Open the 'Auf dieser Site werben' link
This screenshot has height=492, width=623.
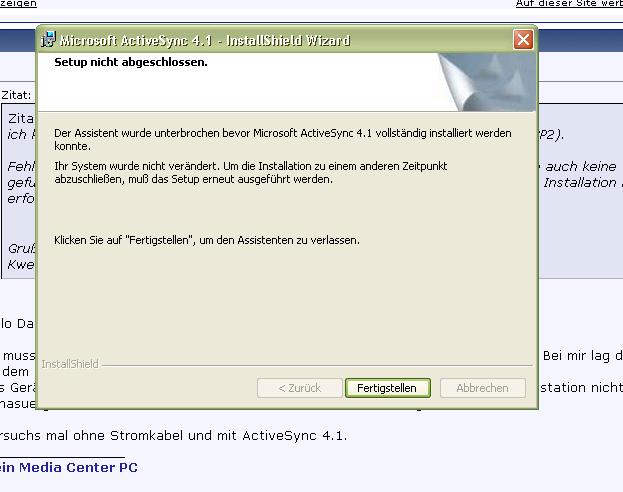pyautogui.click(x=568, y=4)
